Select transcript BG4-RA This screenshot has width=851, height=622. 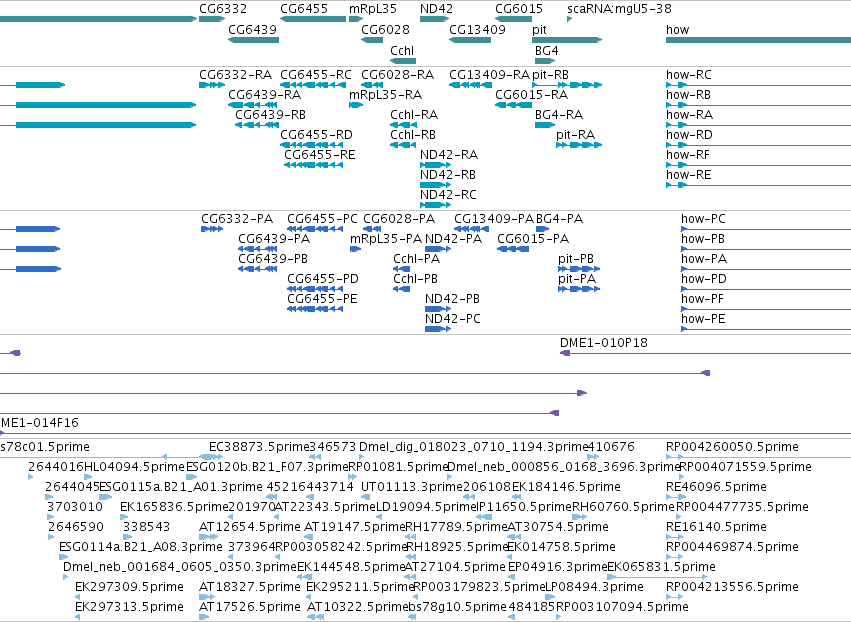click(559, 115)
